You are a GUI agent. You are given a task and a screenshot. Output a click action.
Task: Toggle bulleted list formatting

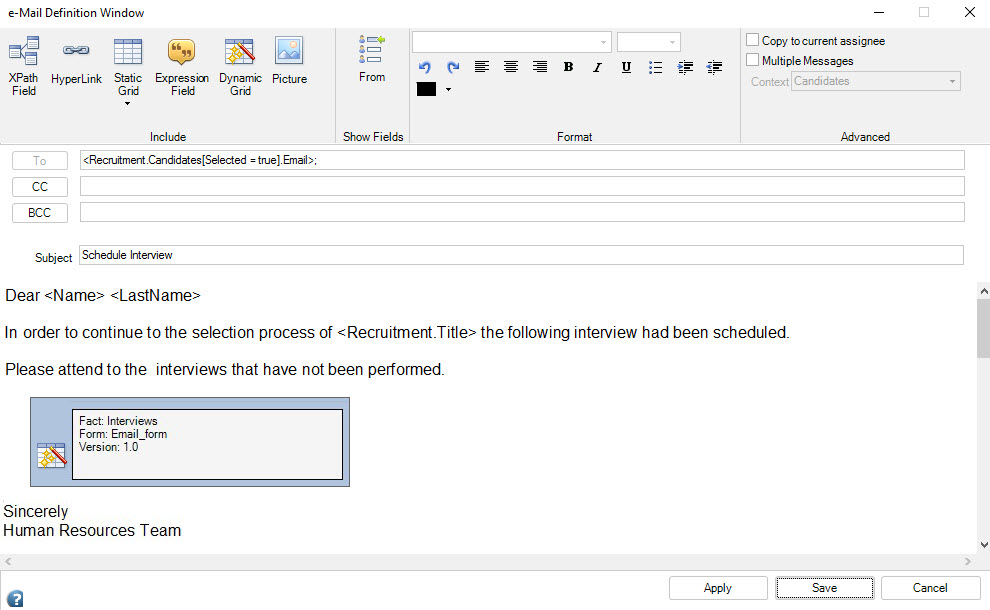click(x=655, y=67)
